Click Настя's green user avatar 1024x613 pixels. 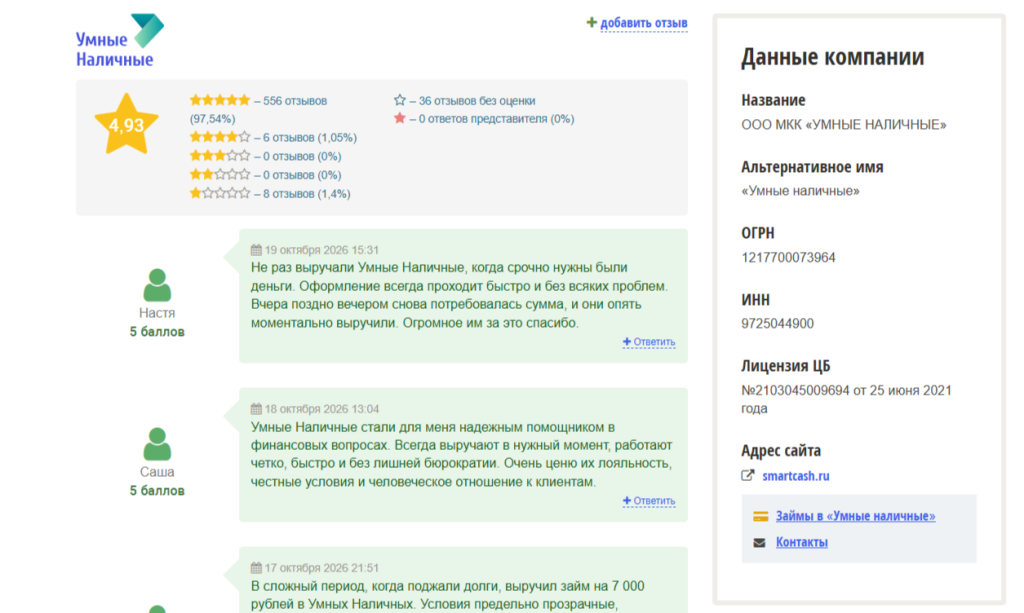pyautogui.click(x=157, y=285)
